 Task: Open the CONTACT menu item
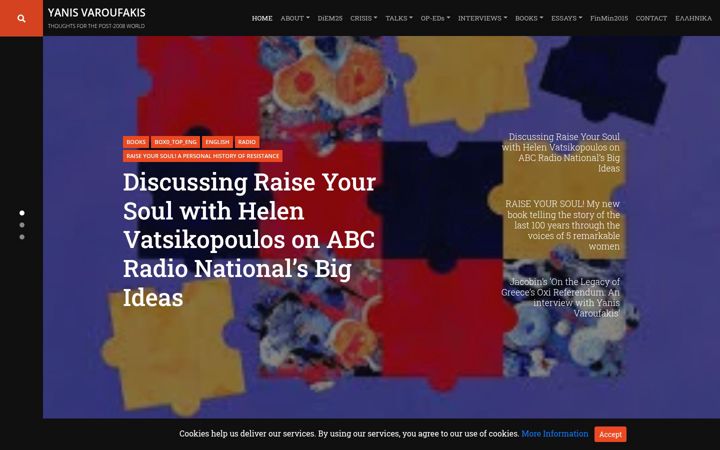coord(651,18)
